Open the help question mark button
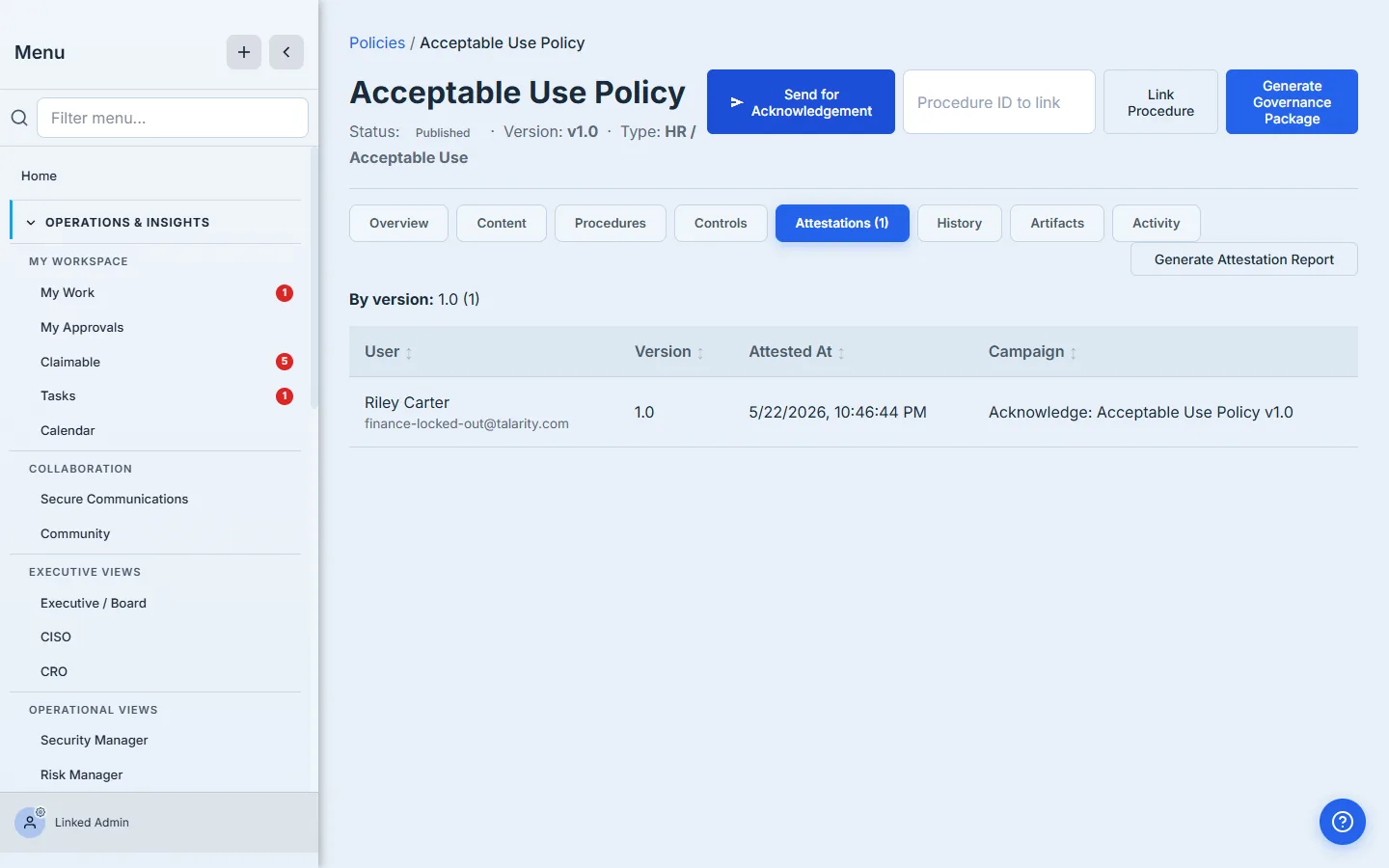 coord(1343,822)
